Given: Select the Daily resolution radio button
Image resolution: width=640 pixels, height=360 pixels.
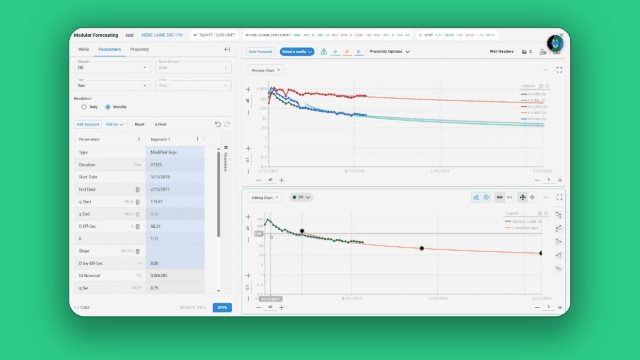Looking at the screenshot, I should (84, 107).
